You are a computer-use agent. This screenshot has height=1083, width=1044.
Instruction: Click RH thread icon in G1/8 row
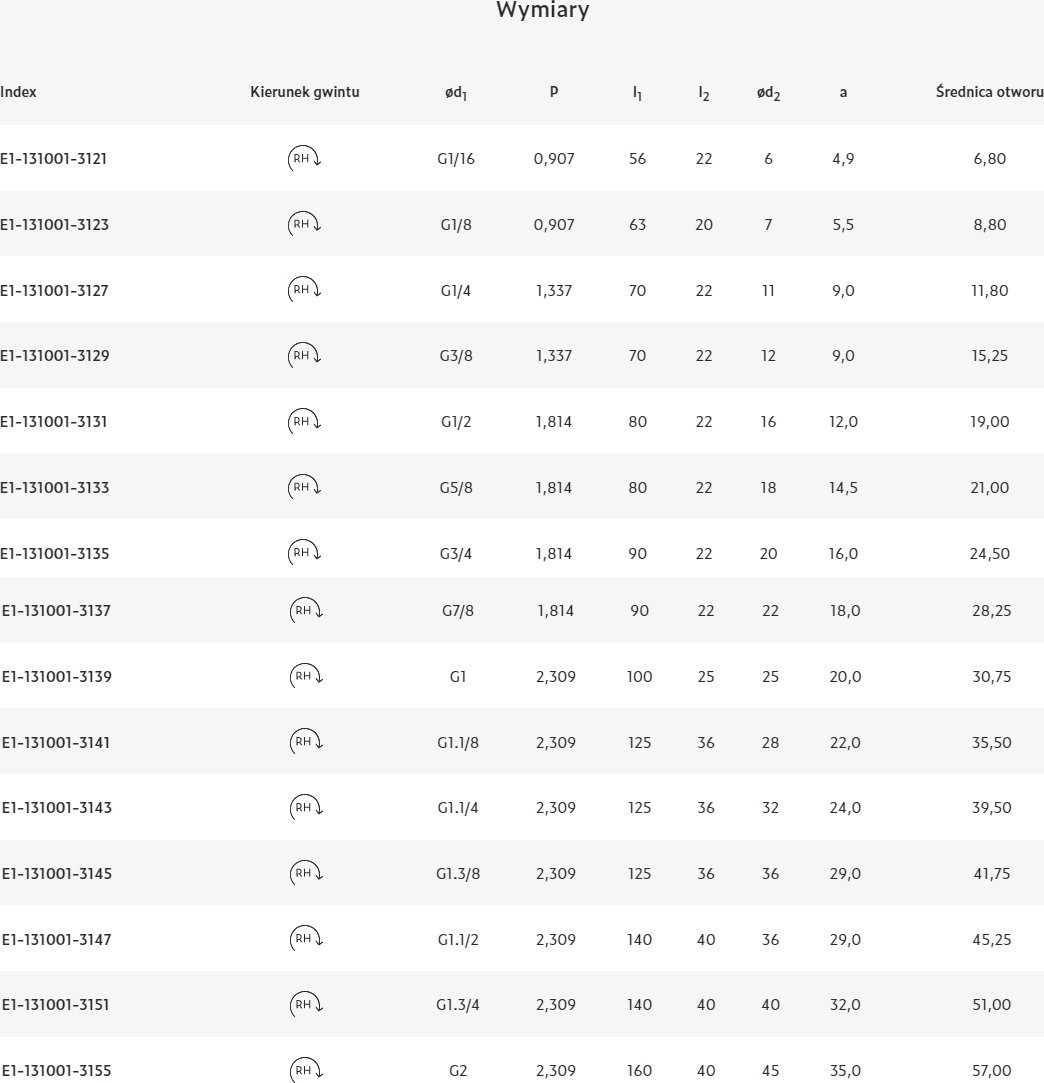coord(304,224)
